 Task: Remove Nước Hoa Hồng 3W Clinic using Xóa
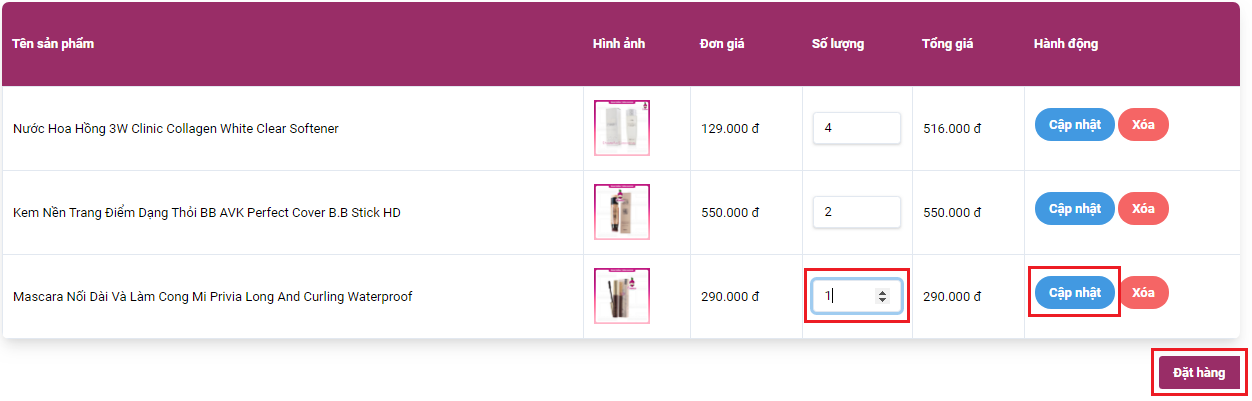pyautogui.click(x=1143, y=125)
